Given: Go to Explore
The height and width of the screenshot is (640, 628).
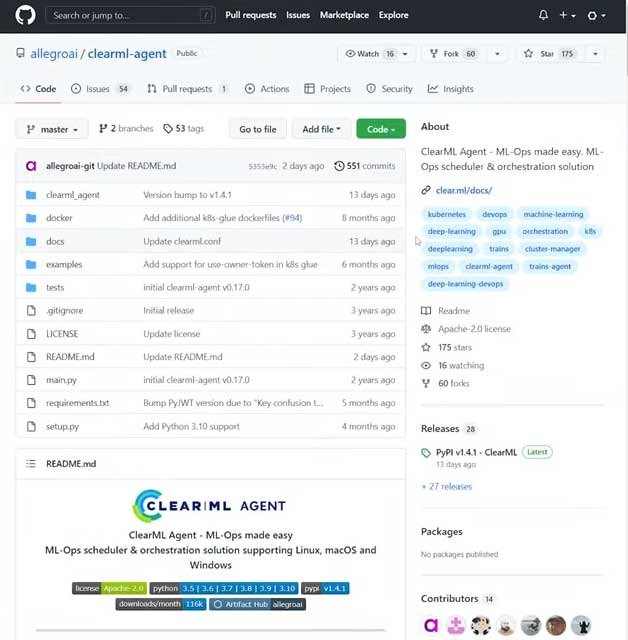Looking at the screenshot, I should [393, 15].
